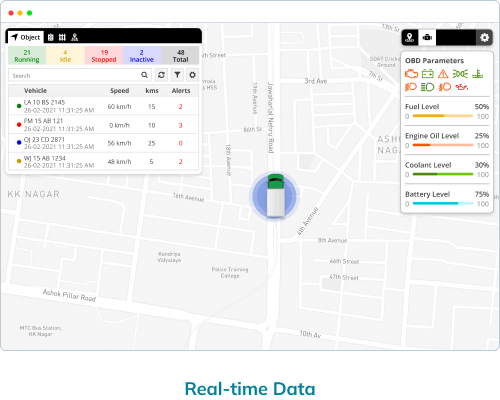This screenshot has height=400, width=500.
Task: Switch to the geofence grid tab
Action: click(x=62, y=37)
